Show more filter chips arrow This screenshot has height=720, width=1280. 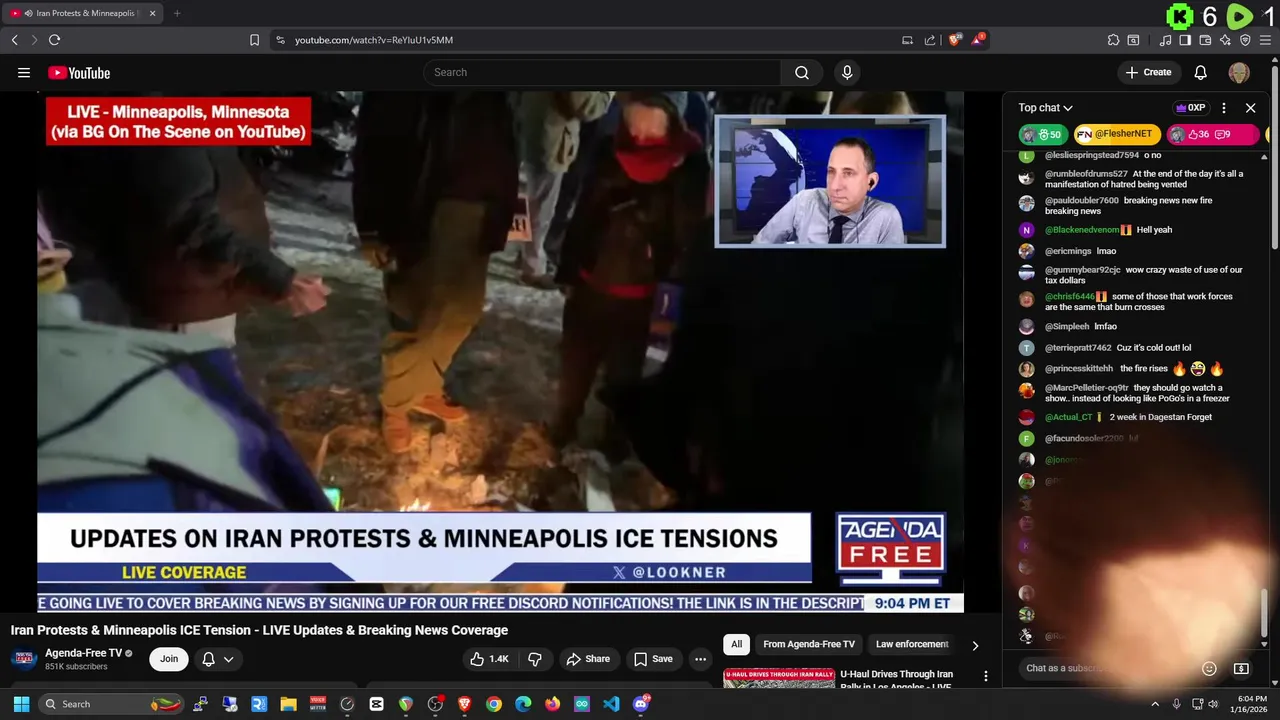point(975,645)
